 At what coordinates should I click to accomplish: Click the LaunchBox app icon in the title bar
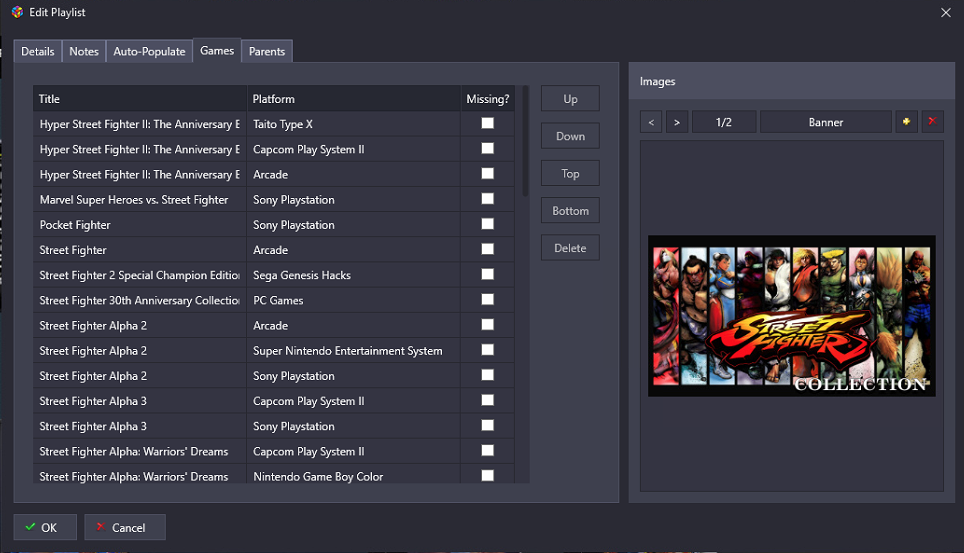(x=17, y=12)
